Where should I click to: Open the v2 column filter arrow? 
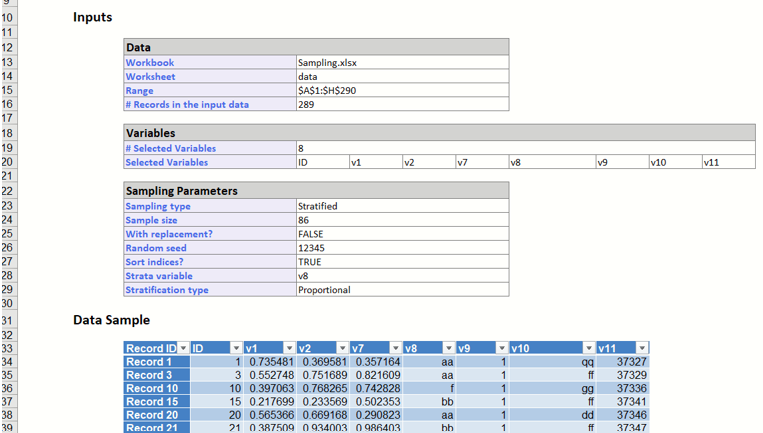pyautogui.click(x=342, y=348)
